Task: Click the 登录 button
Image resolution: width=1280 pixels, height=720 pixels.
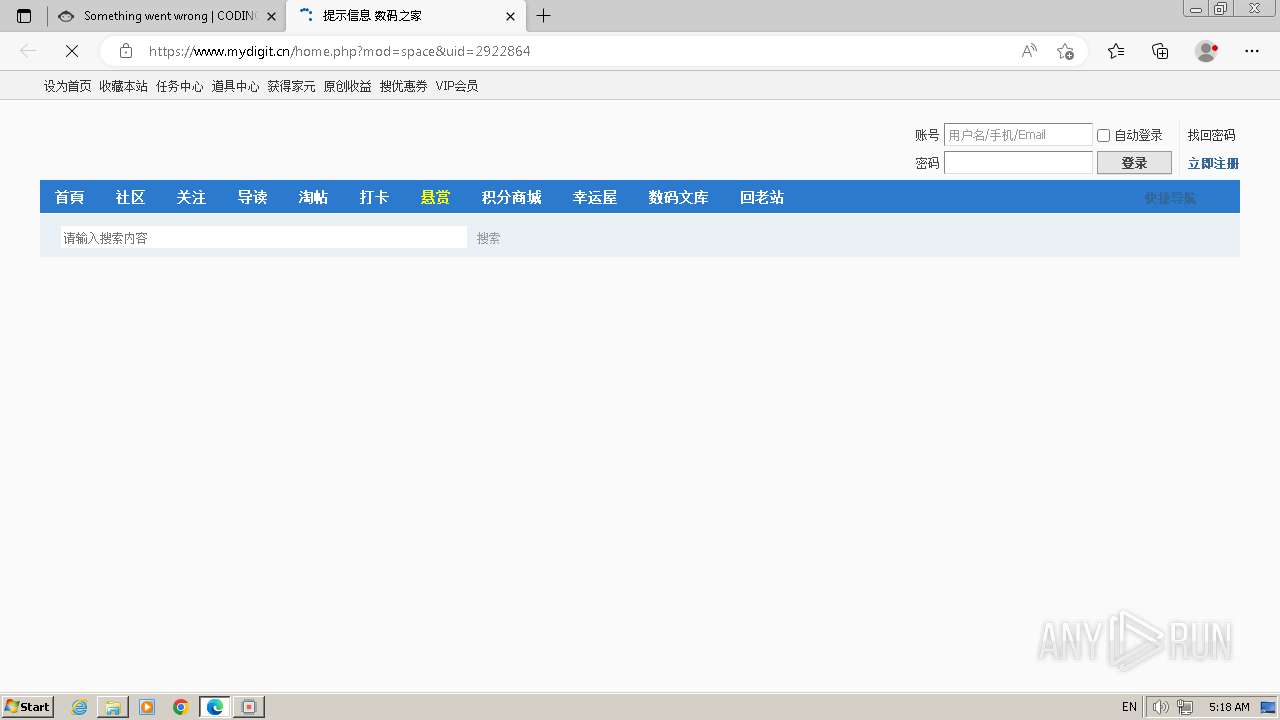Action: pyautogui.click(x=1134, y=163)
